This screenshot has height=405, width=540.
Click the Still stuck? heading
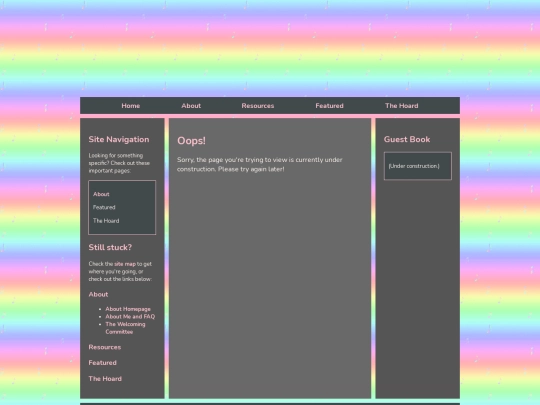[110, 247]
